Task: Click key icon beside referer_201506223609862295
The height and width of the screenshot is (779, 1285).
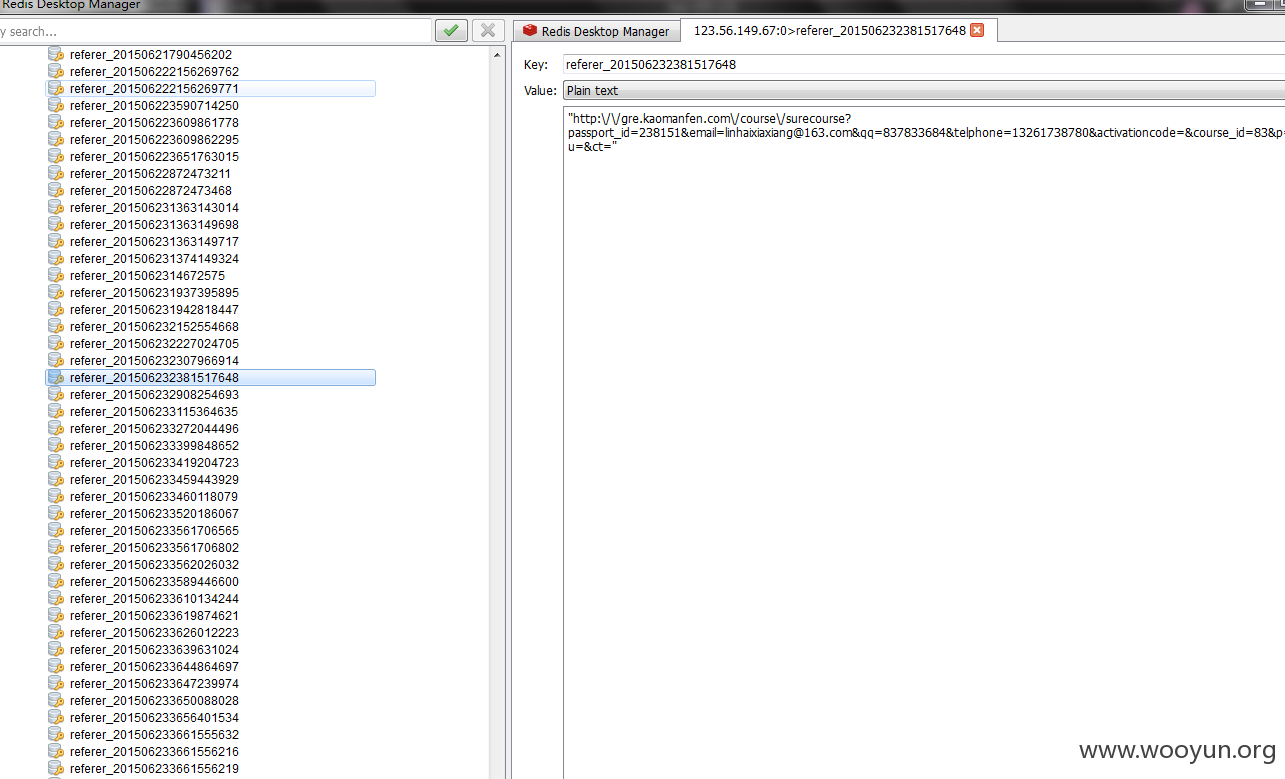Action: click(x=56, y=140)
